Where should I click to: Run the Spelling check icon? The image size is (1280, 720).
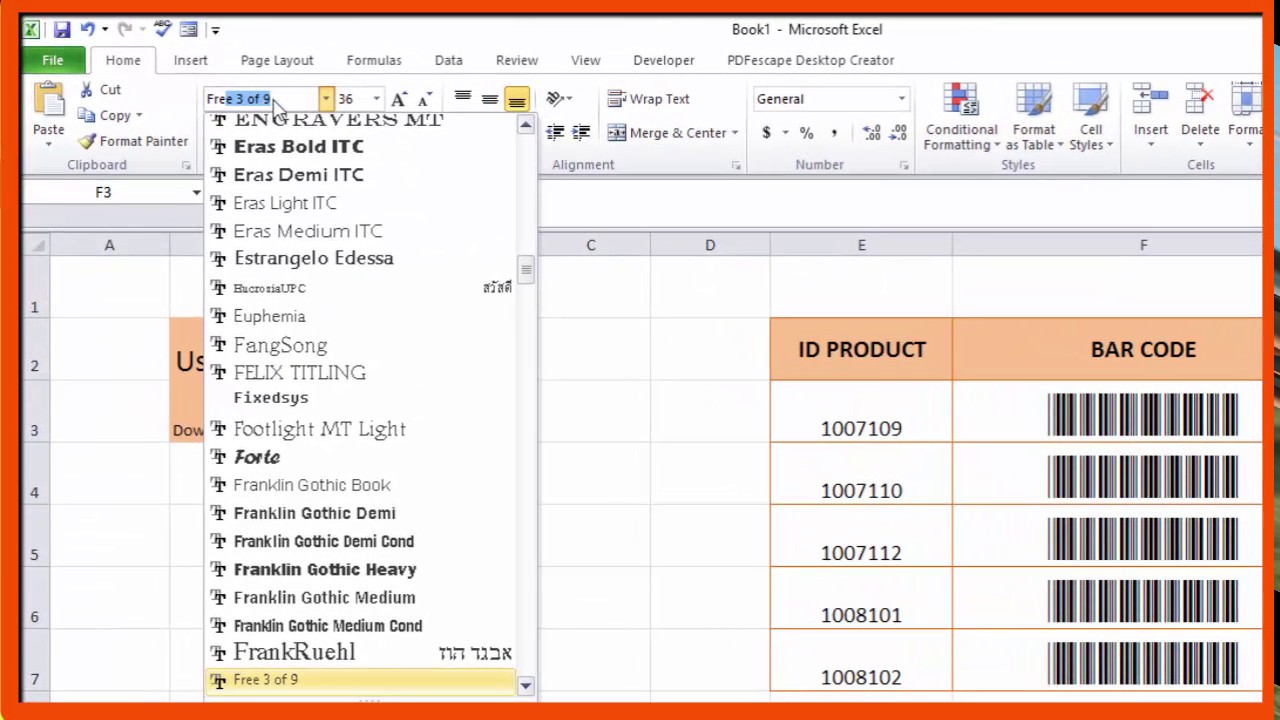point(163,30)
